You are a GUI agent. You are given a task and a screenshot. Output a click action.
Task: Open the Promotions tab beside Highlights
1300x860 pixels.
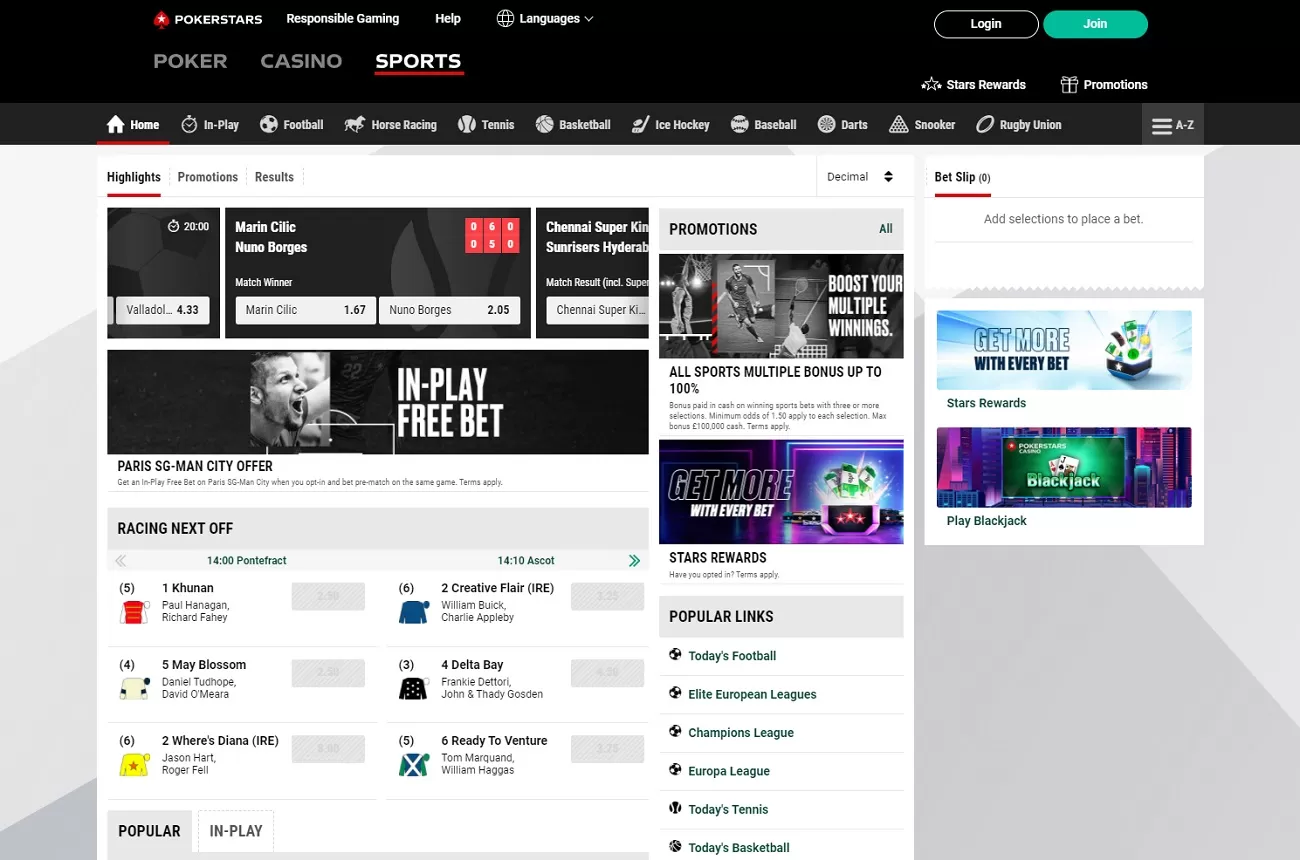(208, 177)
